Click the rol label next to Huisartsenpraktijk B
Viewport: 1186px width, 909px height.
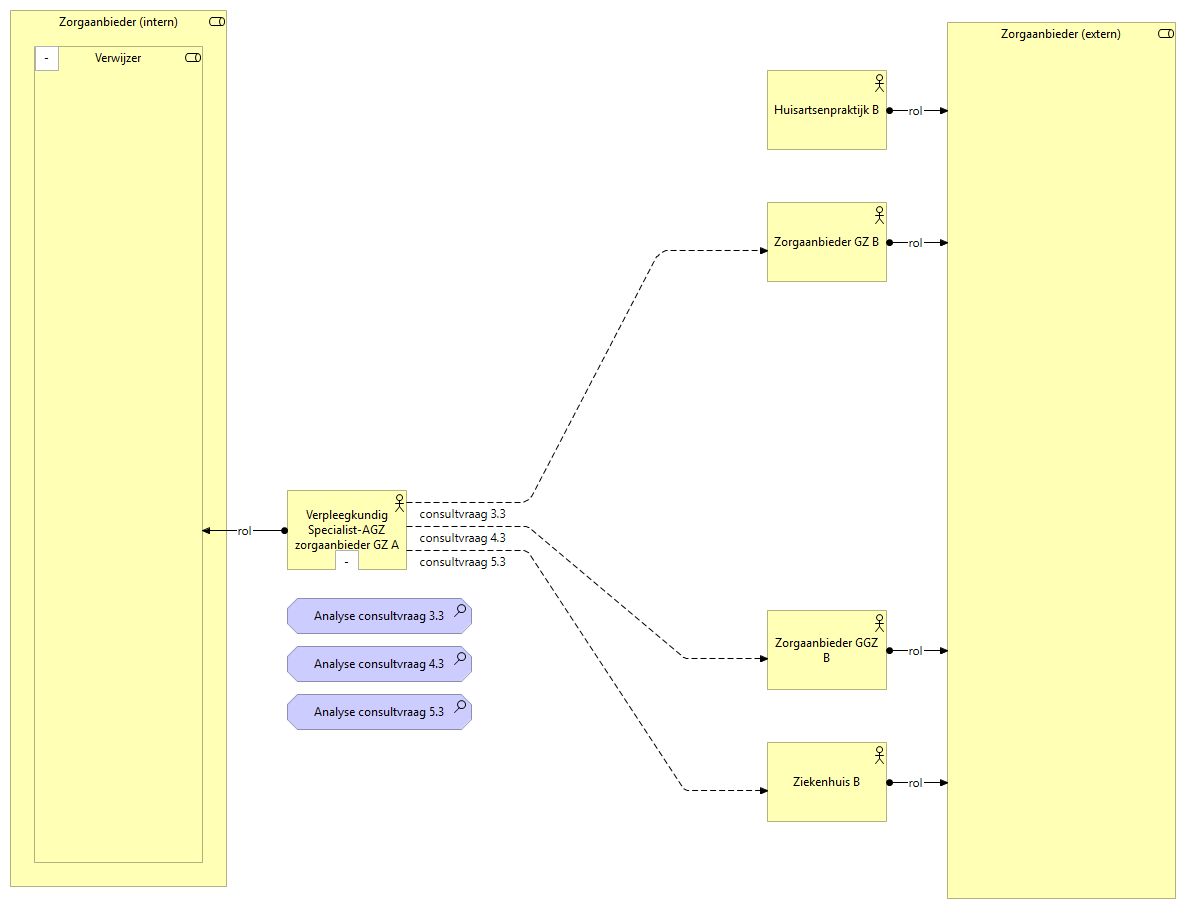point(915,111)
